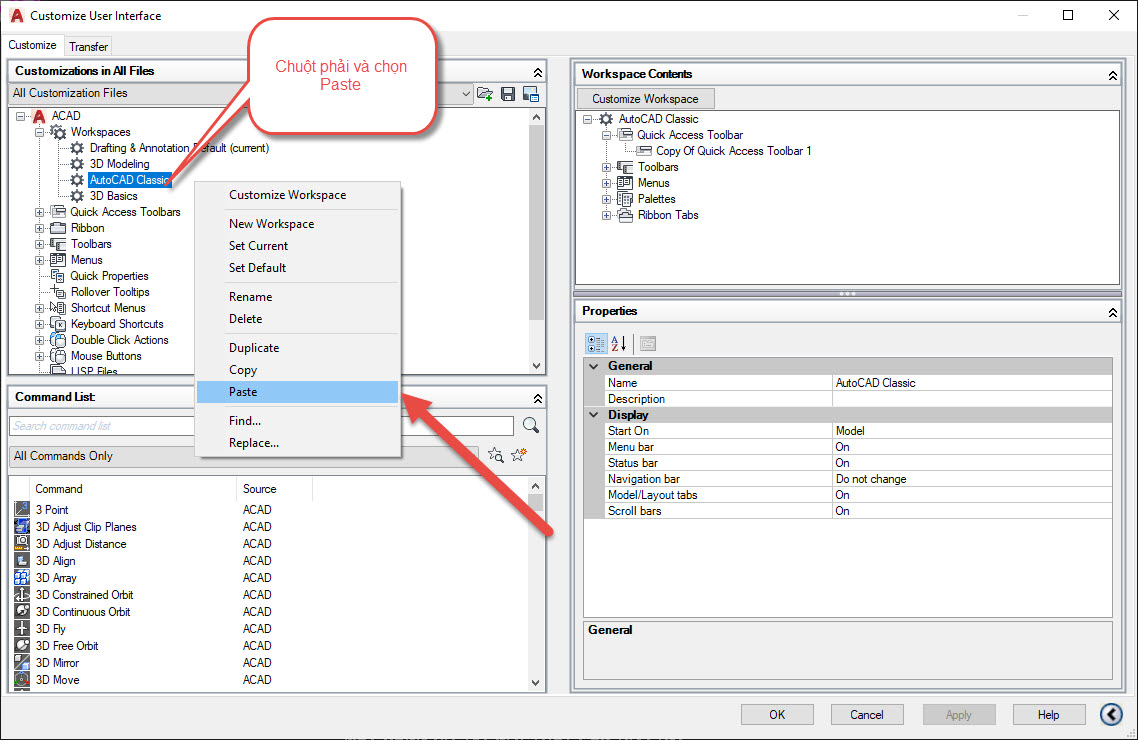Sort properties alphabetically with A-Z icon
Viewport: 1138px width, 740px height.
pyautogui.click(x=619, y=343)
